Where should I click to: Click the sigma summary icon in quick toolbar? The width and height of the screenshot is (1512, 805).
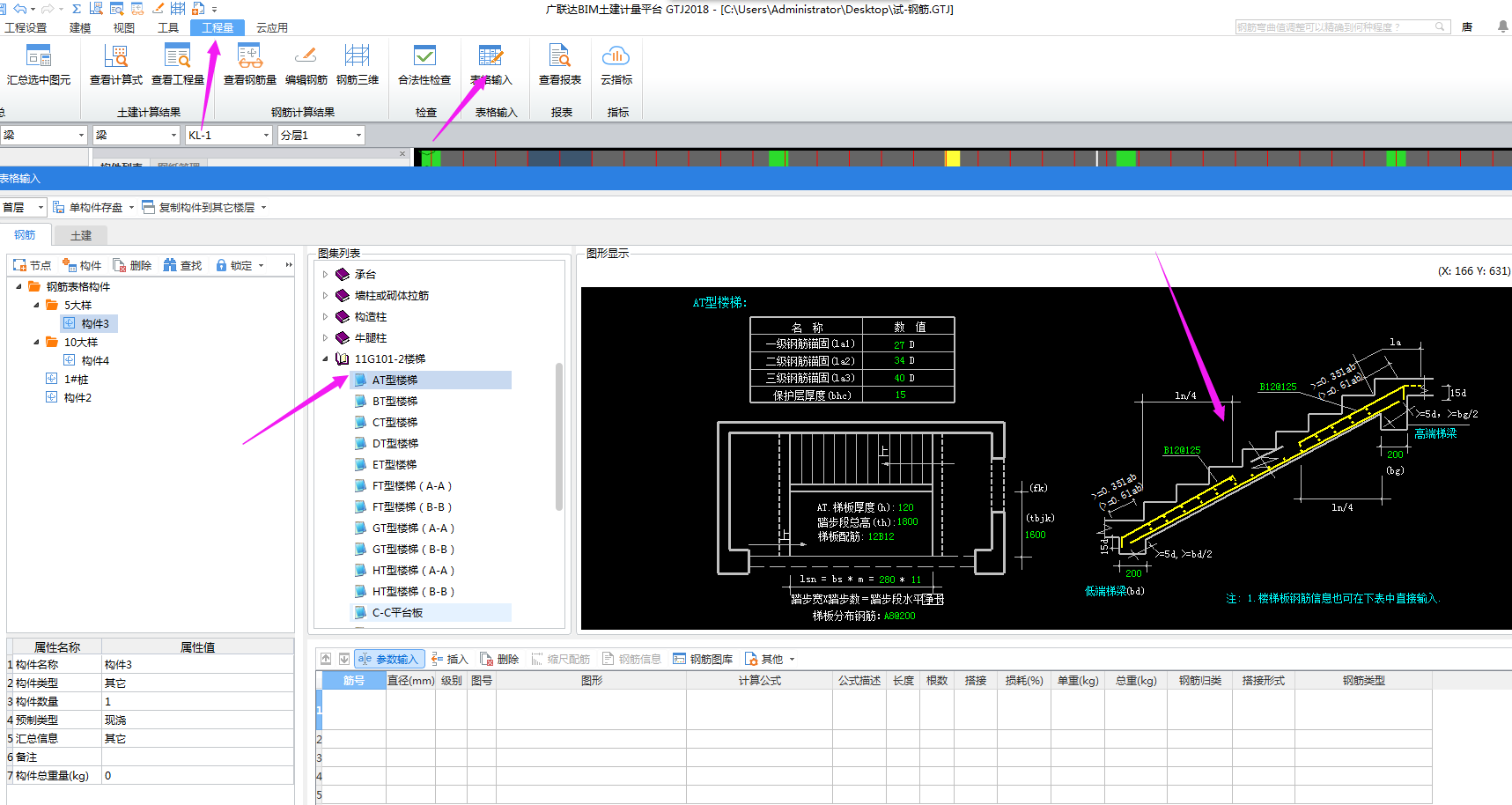pyautogui.click(x=77, y=8)
